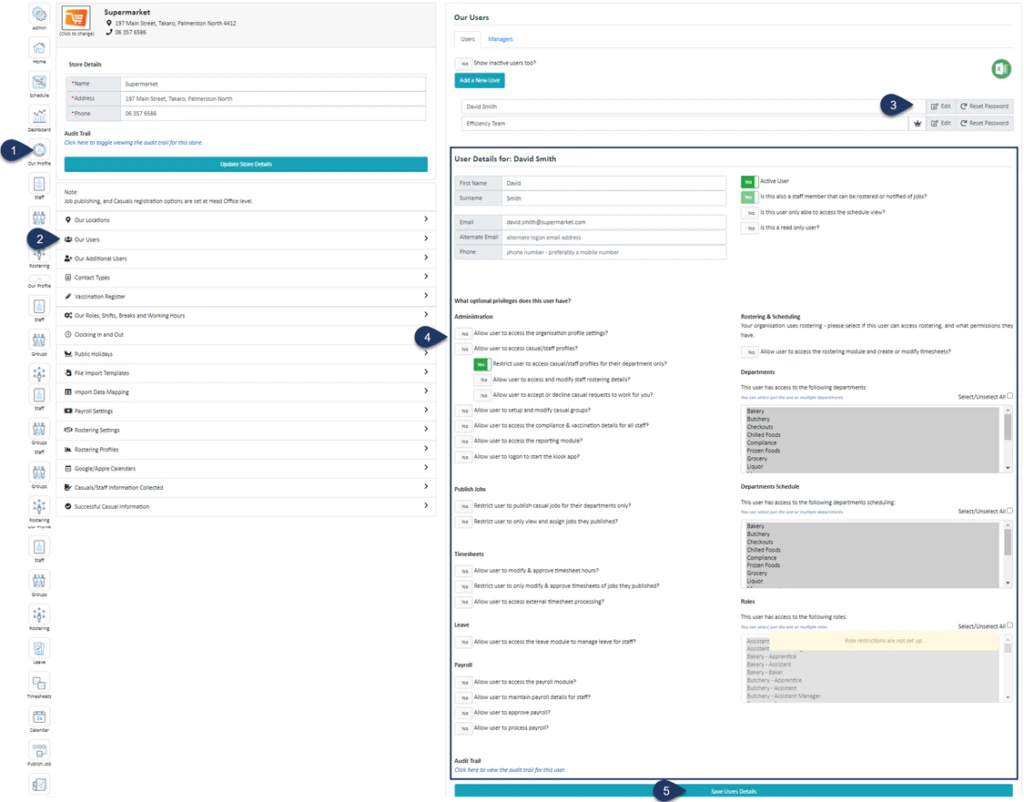Expand Our Roles, Shifts, Breaks and Working Hours
Viewport: 1024px width, 802px height.
(x=246, y=315)
